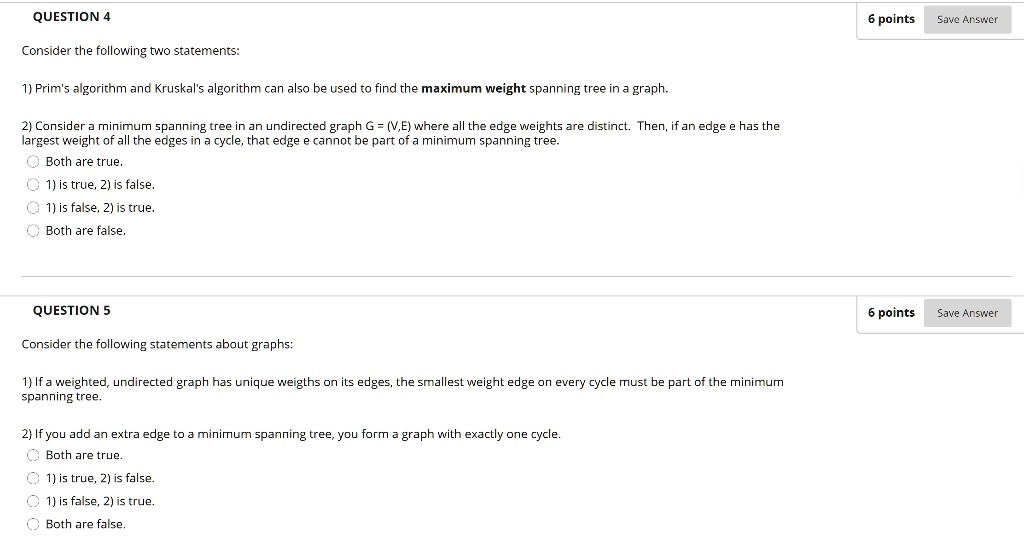The image size is (1024, 550).
Task: Mark 'Both are false' for Question 5
Action: click(x=33, y=524)
